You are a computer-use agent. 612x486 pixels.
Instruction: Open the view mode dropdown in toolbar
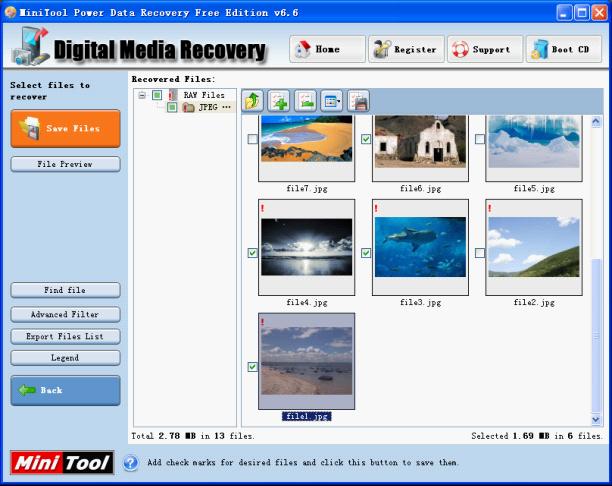tap(332, 101)
